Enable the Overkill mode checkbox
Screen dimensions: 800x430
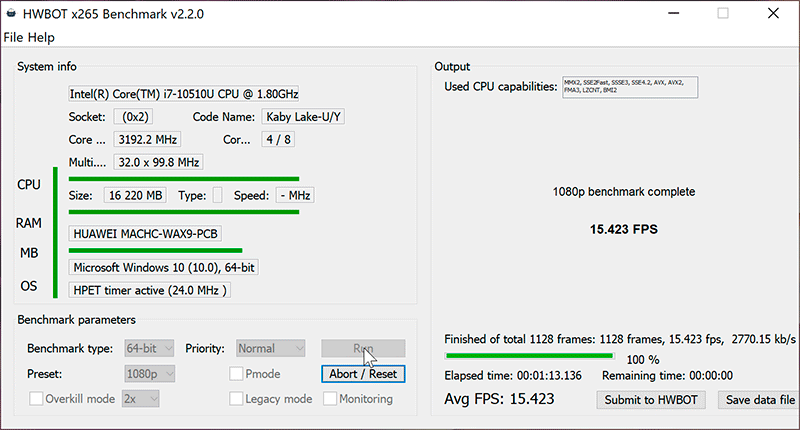pyautogui.click(x=36, y=399)
